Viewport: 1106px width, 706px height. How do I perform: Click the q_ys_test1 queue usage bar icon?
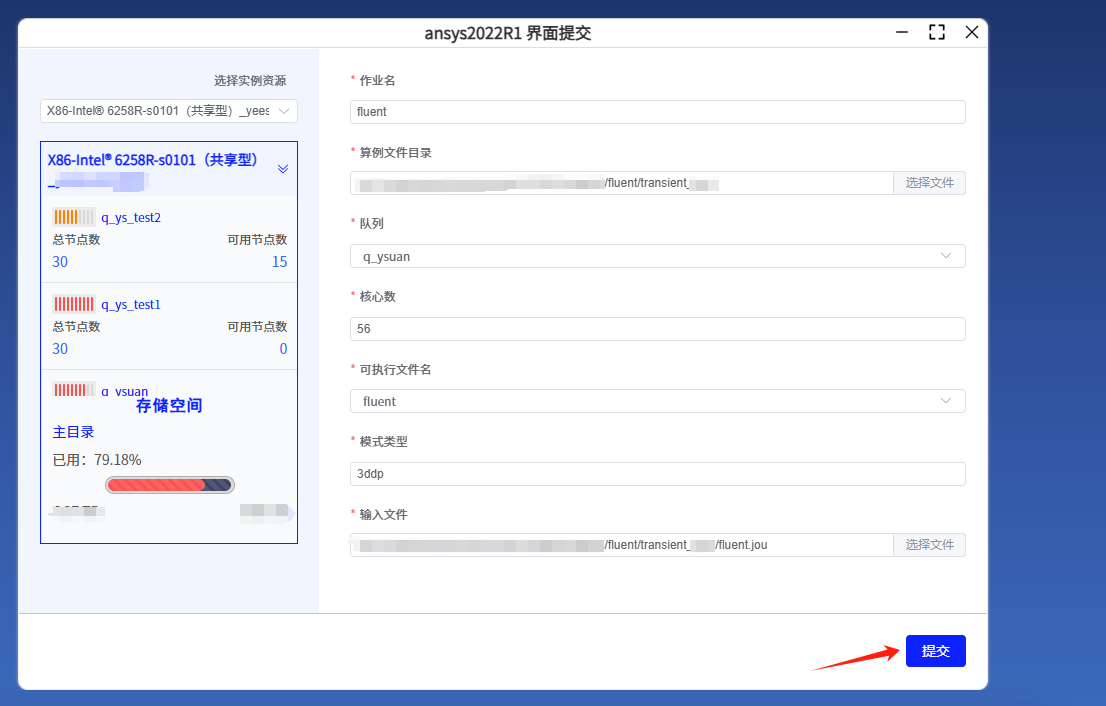(x=73, y=304)
